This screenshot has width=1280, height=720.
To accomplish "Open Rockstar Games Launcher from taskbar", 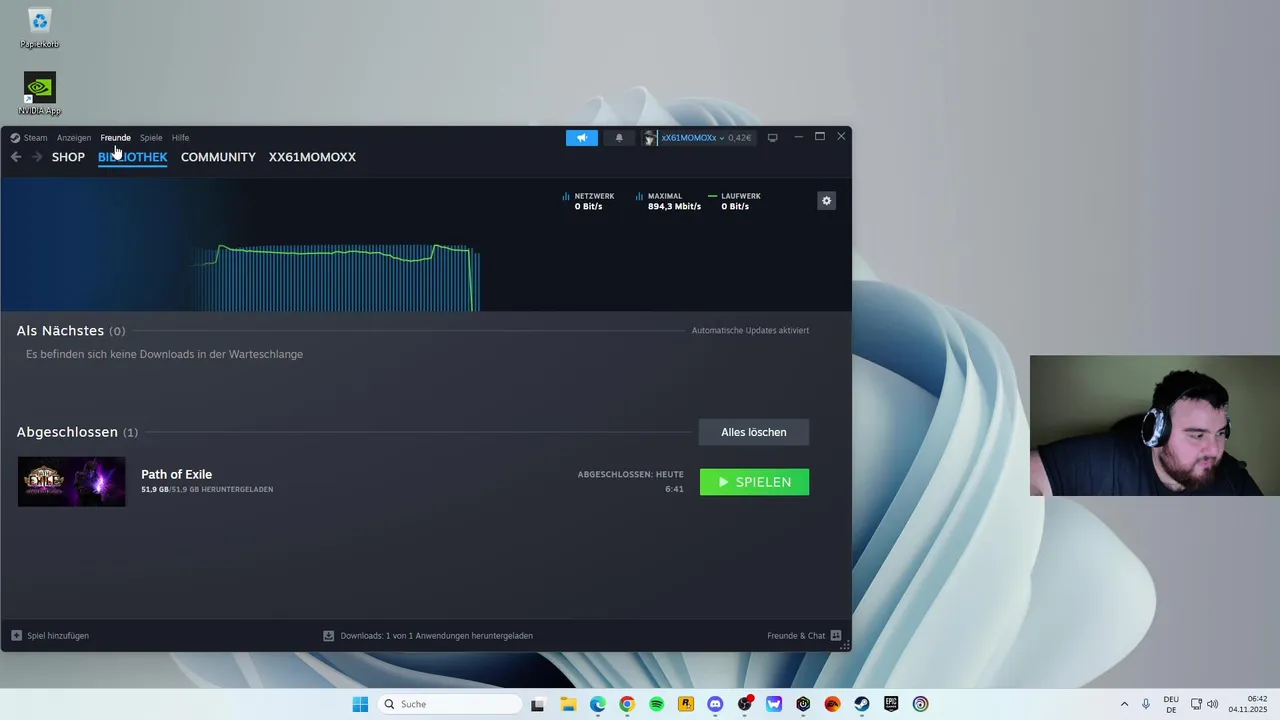I will coord(686,704).
